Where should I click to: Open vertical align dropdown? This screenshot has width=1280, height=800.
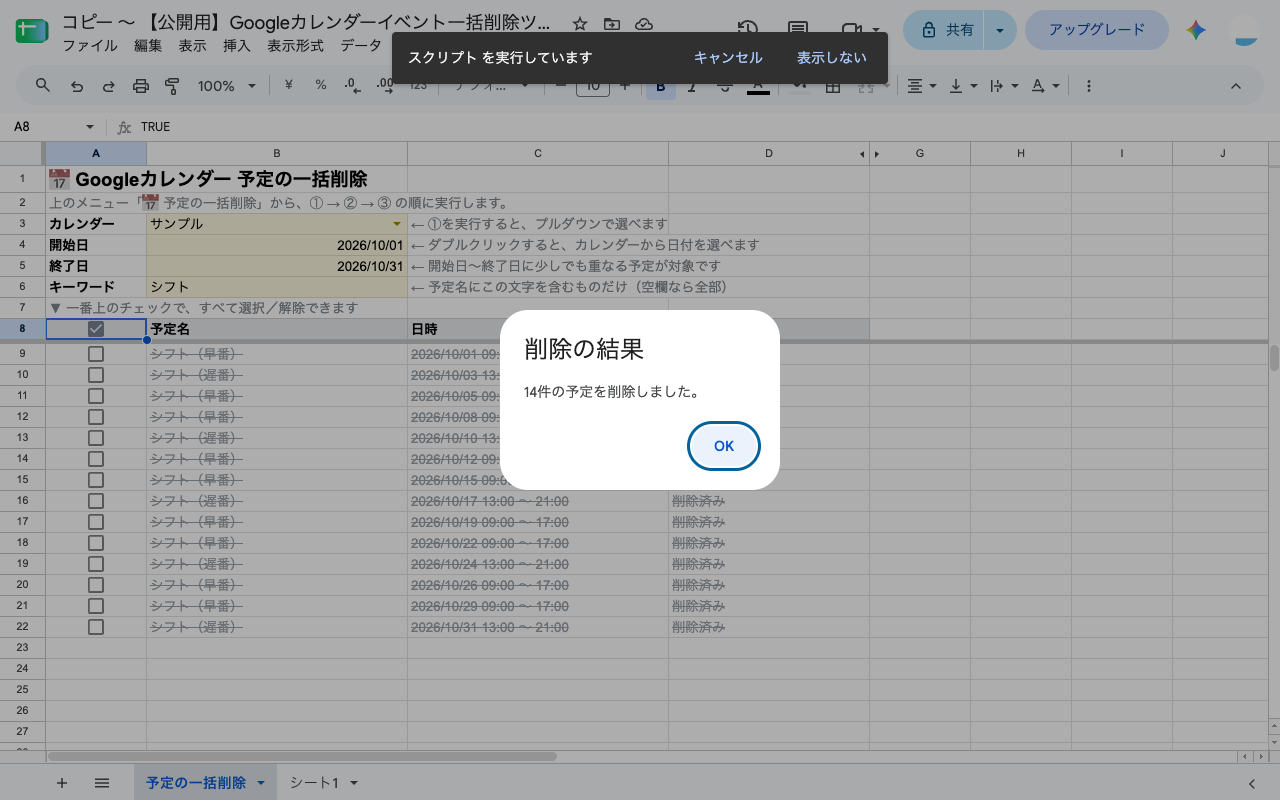[x=963, y=86]
